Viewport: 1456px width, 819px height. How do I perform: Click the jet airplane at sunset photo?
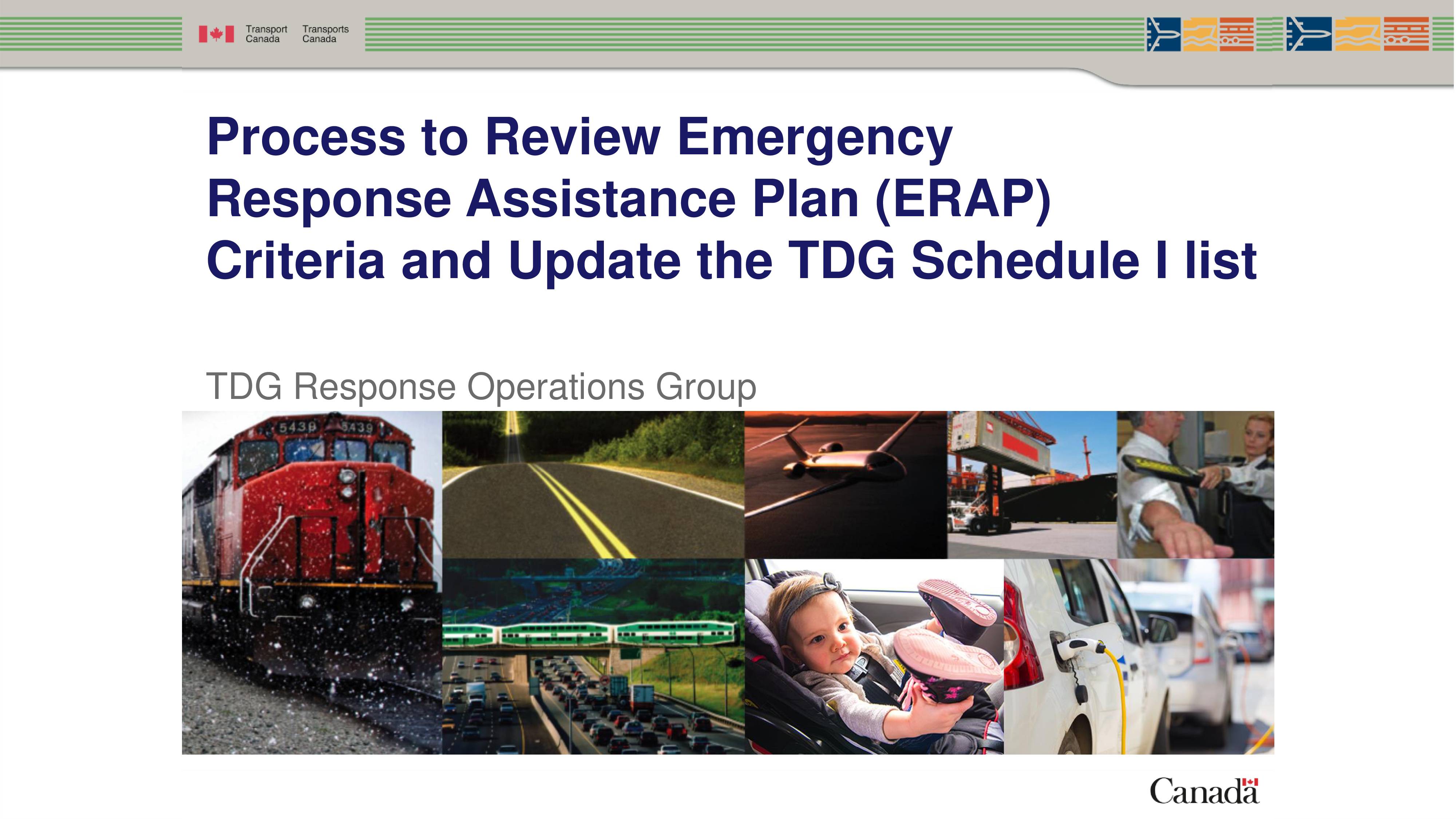coord(846,485)
